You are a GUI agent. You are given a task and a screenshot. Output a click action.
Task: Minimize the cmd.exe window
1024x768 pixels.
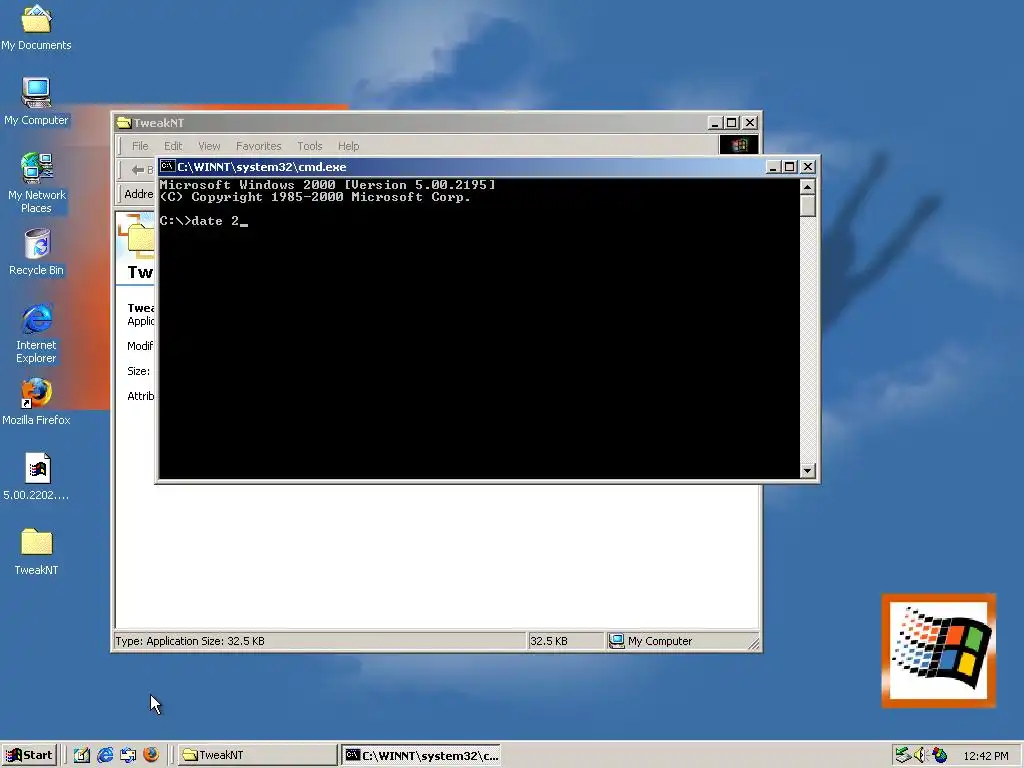pos(773,167)
